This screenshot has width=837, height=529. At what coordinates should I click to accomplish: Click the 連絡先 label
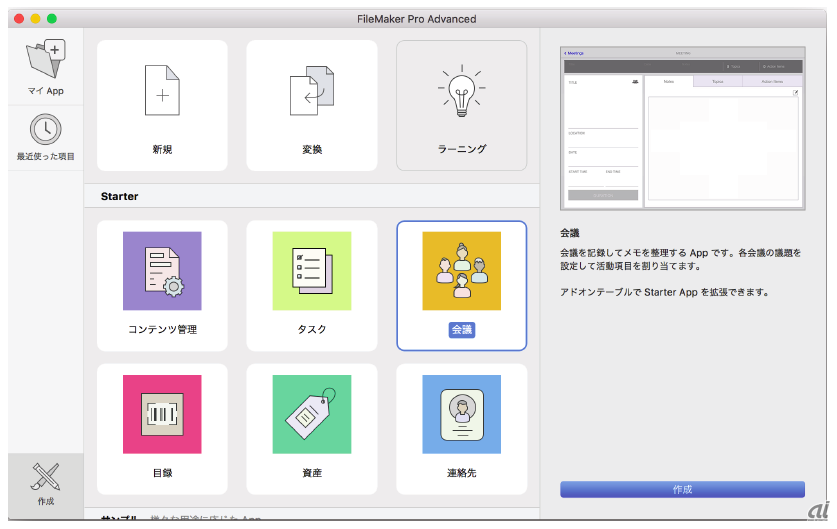pyautogui.click(x=462, y=473)
